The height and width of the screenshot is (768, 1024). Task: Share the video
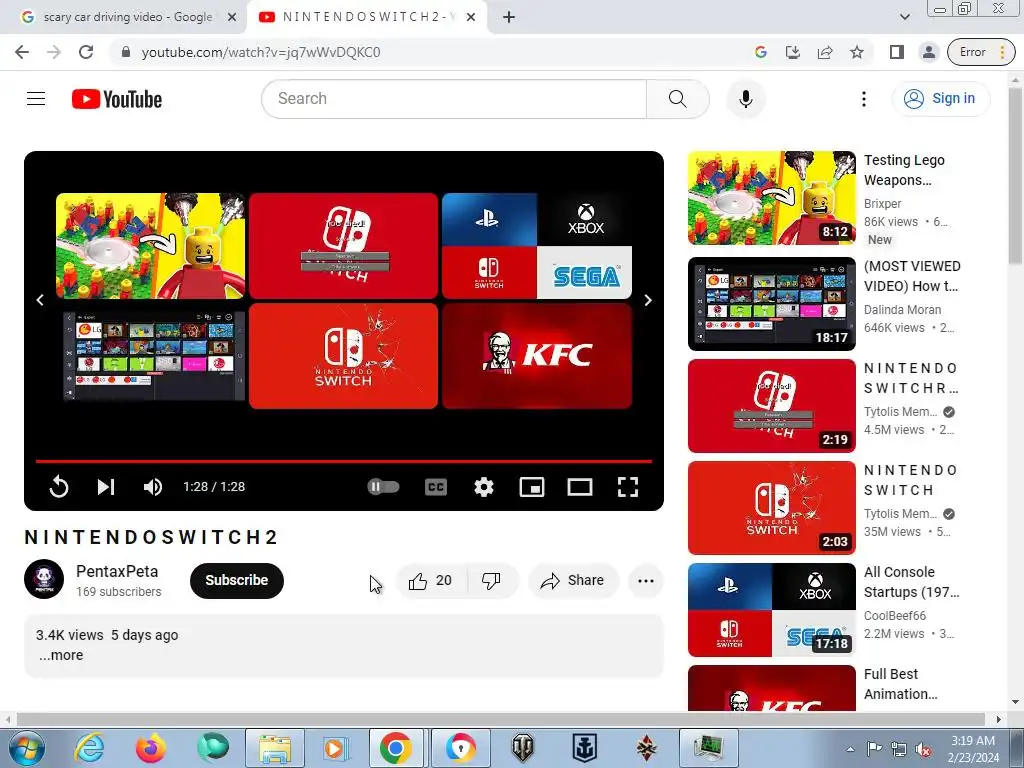[x=573, y=581]
